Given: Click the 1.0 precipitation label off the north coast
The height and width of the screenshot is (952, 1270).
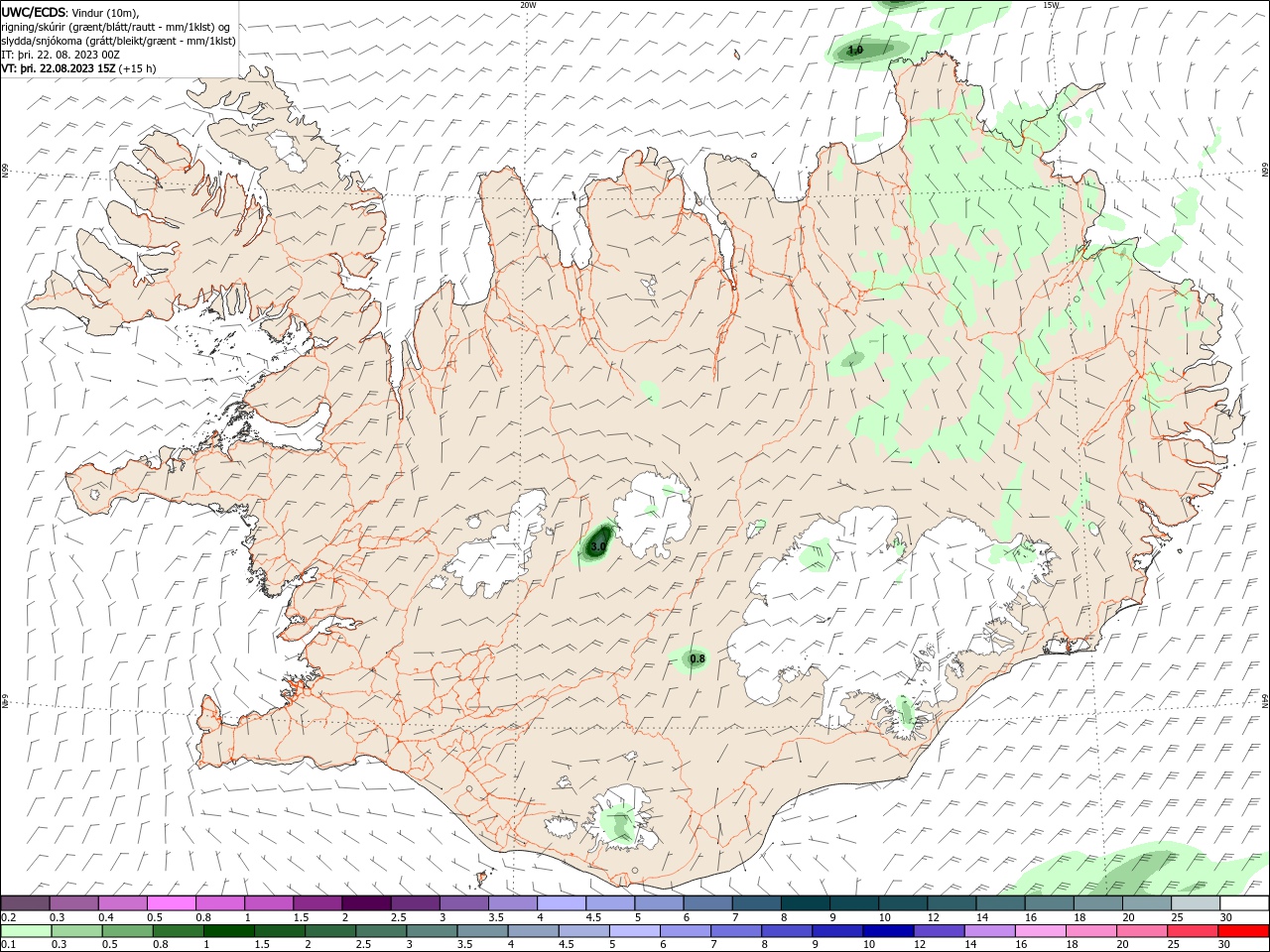Looking at the screenshot, I should point(855,50).
